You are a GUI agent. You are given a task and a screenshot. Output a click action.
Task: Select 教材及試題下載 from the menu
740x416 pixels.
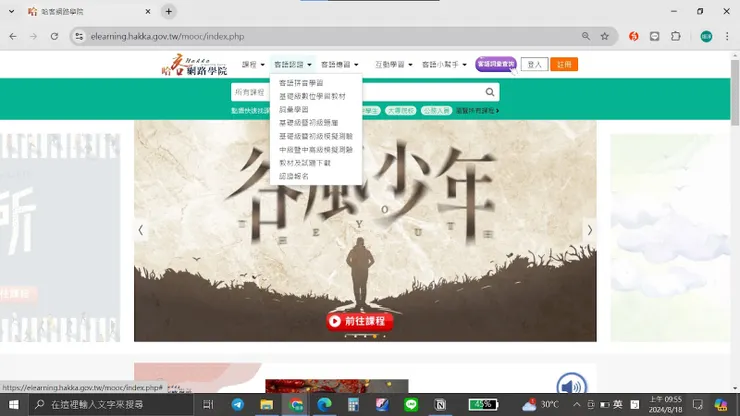point(305,162)
